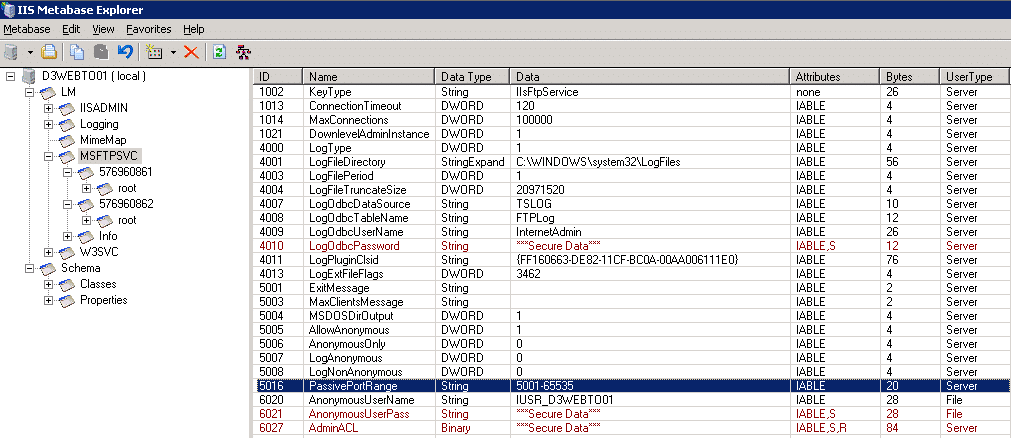Viewport: 1011px width, 438px height.
Task: Collapse the Schema tree node
Action: (x=30, y=268)
